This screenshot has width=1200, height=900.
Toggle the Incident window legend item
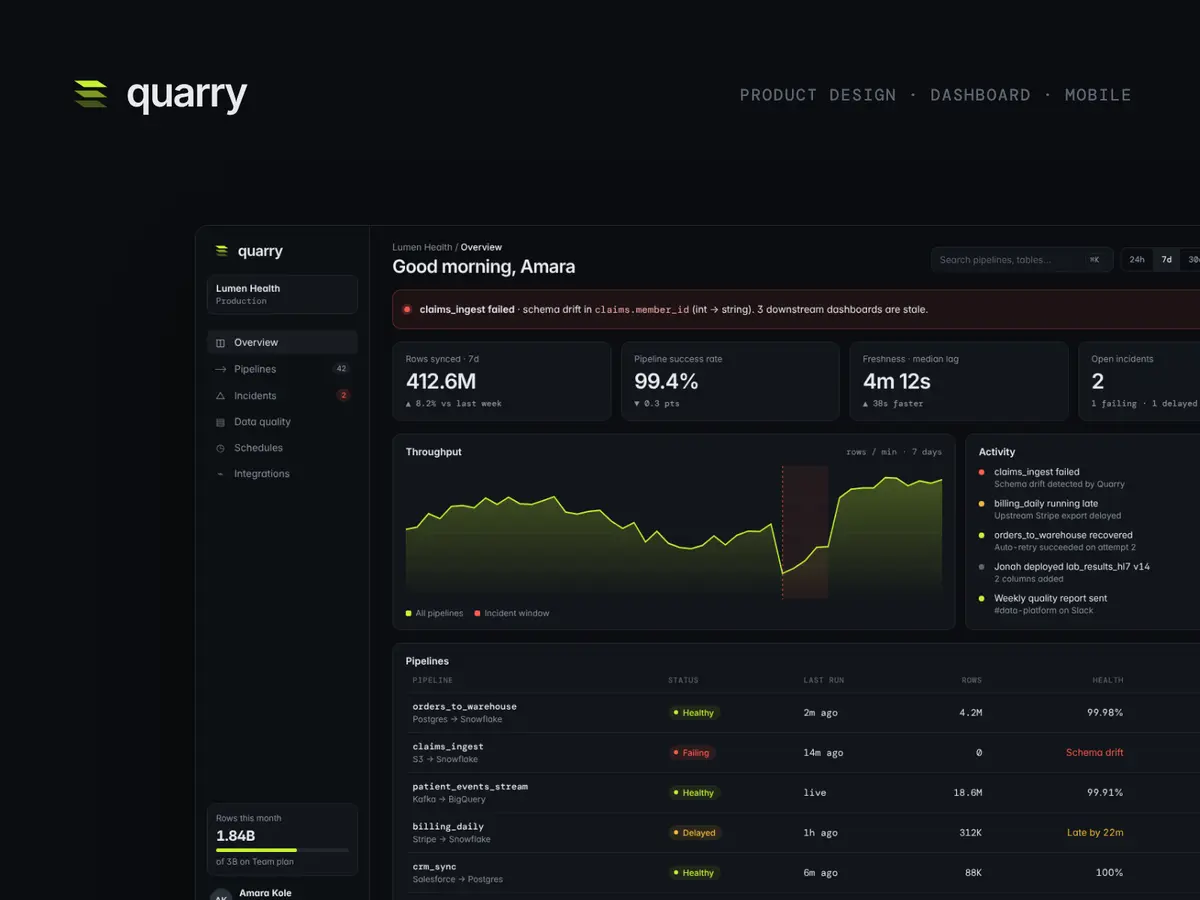[512, 613]
